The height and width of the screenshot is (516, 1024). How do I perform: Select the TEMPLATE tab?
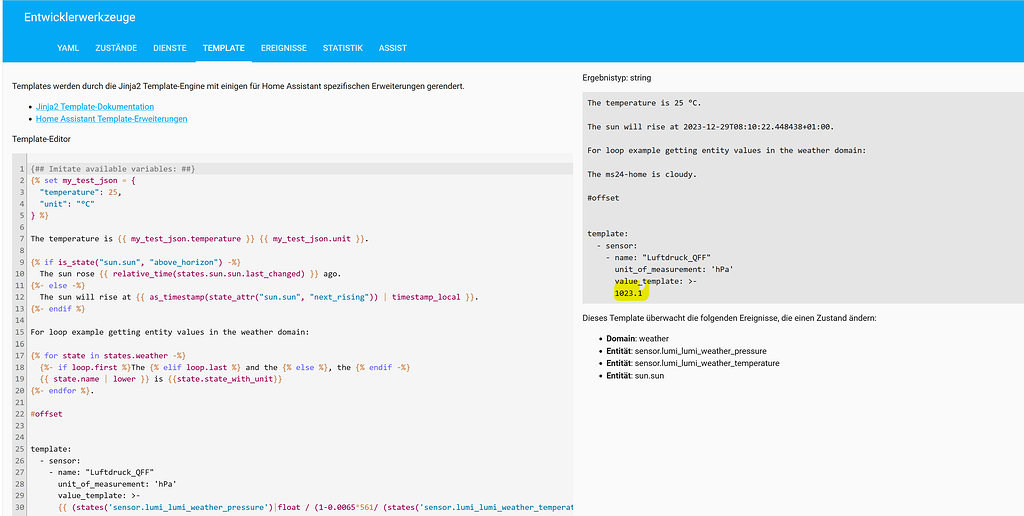coord(223,48)
